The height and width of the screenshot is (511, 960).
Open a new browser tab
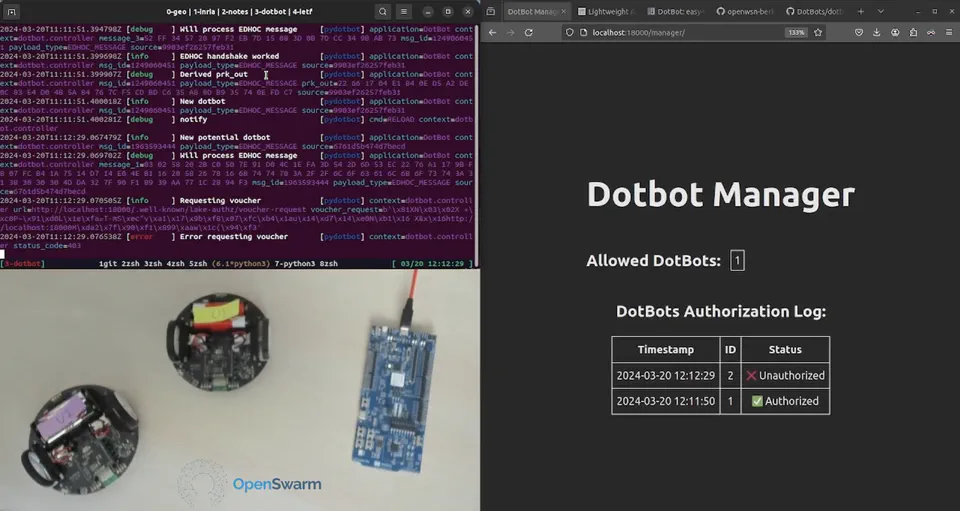pos(861,12)
